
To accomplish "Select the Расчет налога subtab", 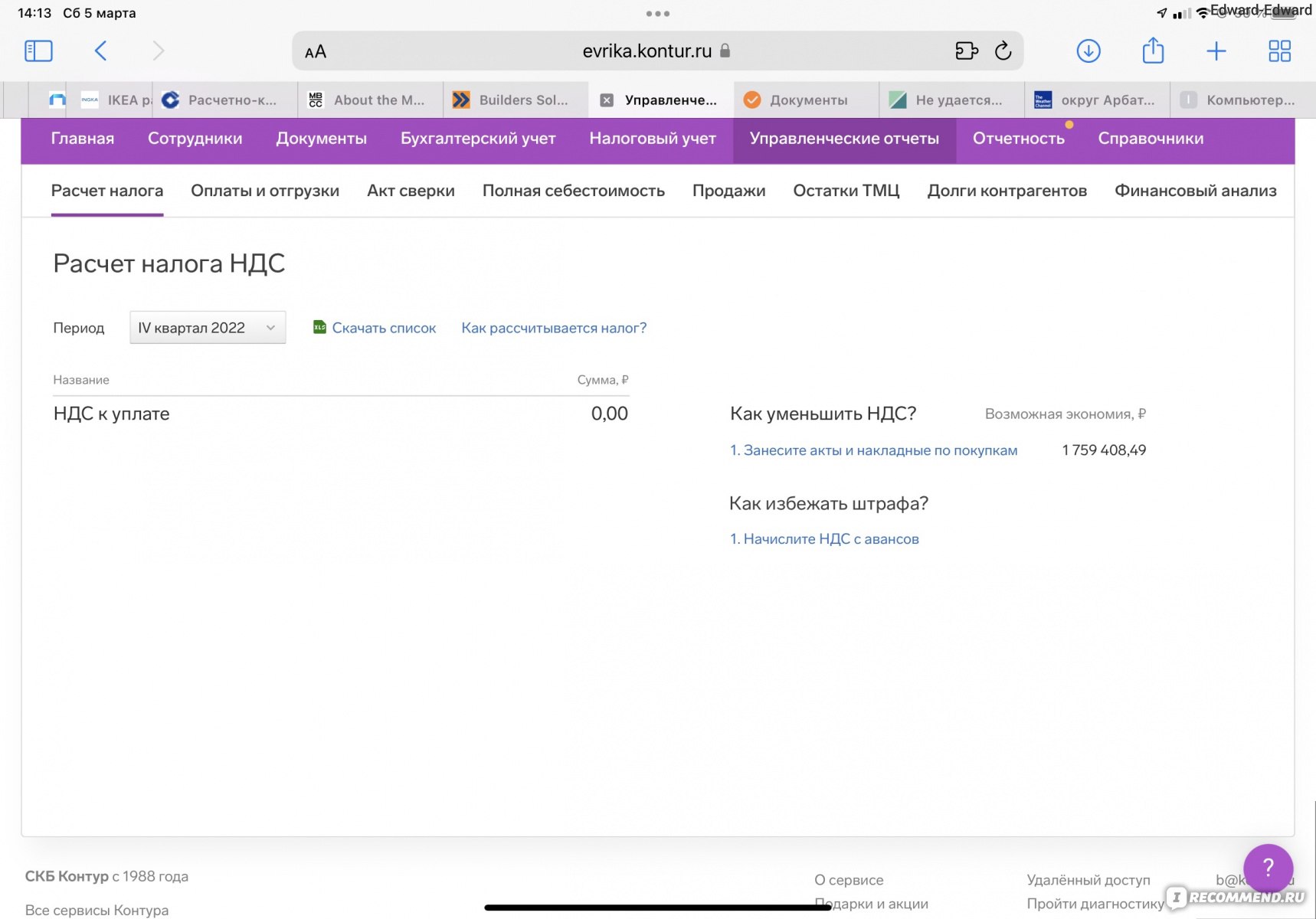I will click(x=107, y=191).
